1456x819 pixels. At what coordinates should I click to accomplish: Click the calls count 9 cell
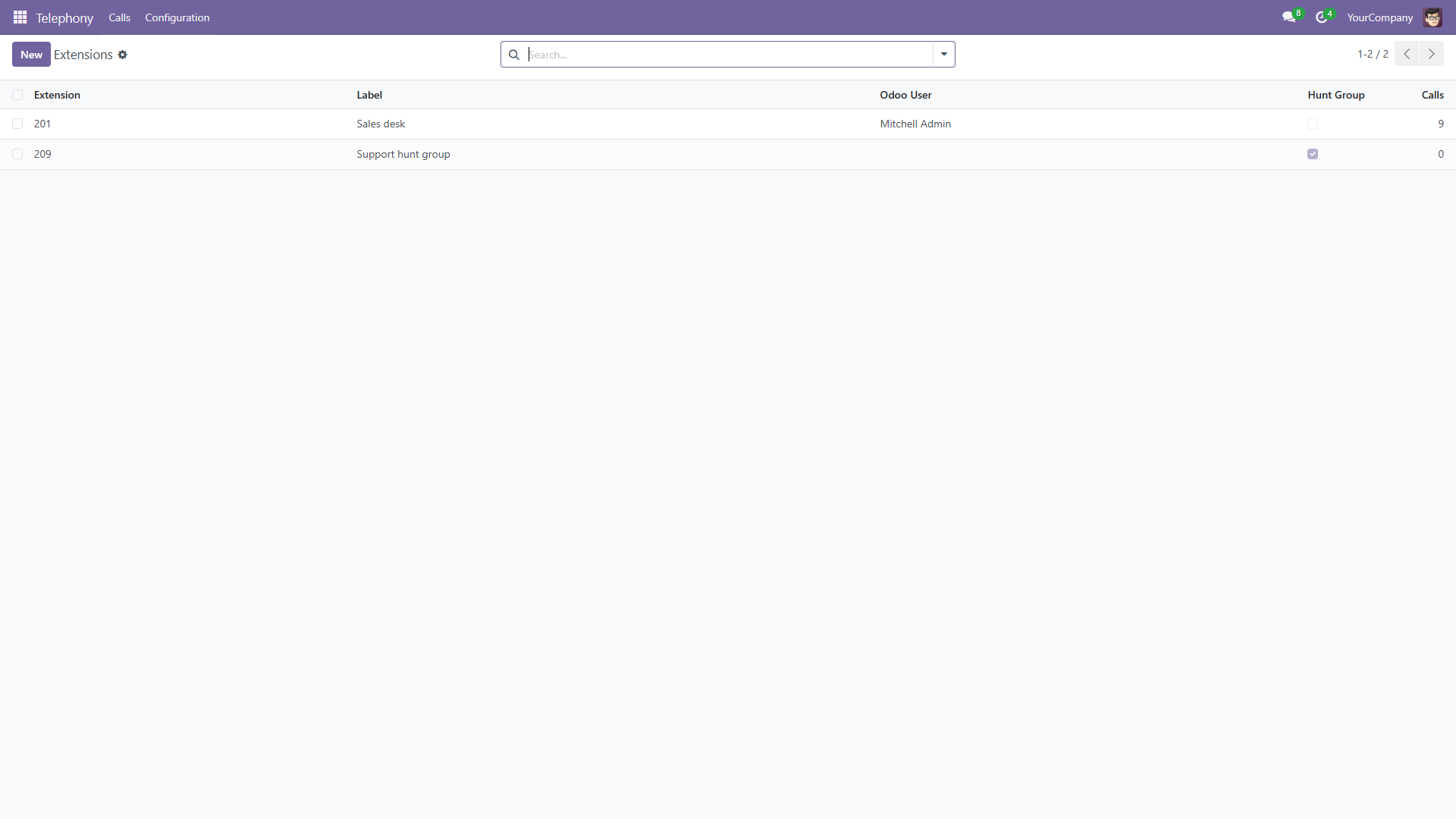1441,124
